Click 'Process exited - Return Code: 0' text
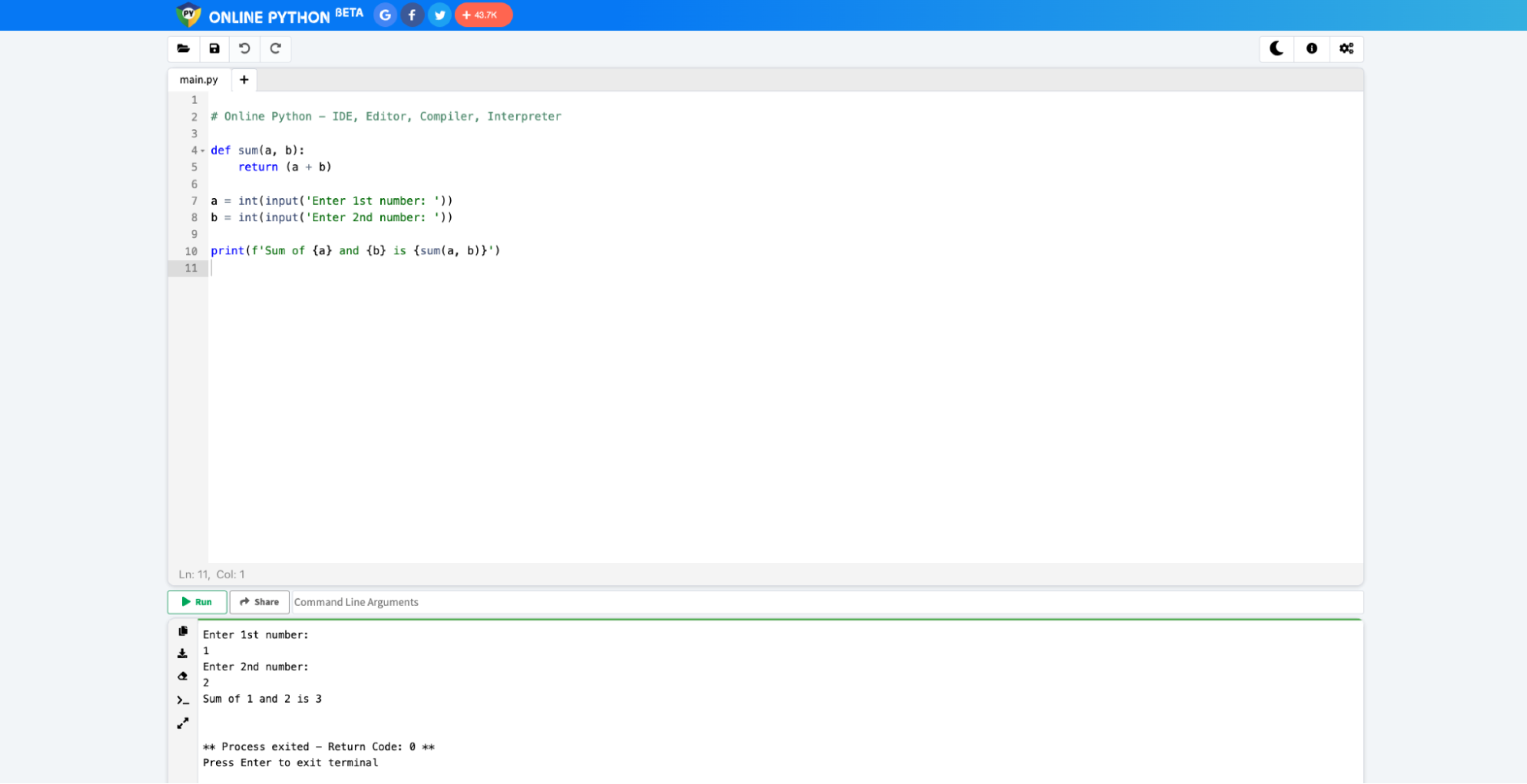Screen dimensions: 1527x784 (x=318, y=747)
